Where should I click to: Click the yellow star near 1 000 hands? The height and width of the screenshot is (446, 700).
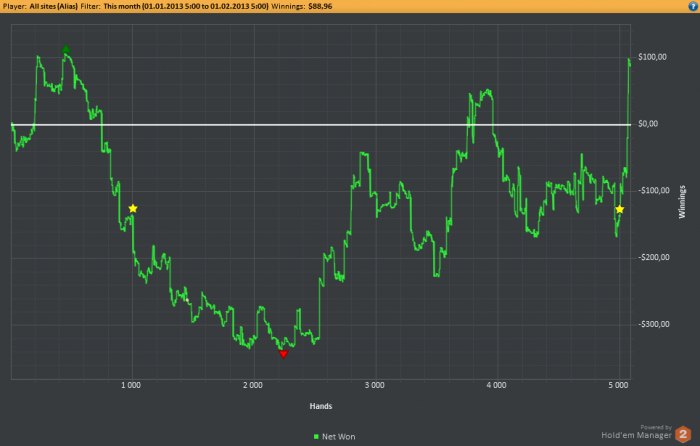point(133,208)
